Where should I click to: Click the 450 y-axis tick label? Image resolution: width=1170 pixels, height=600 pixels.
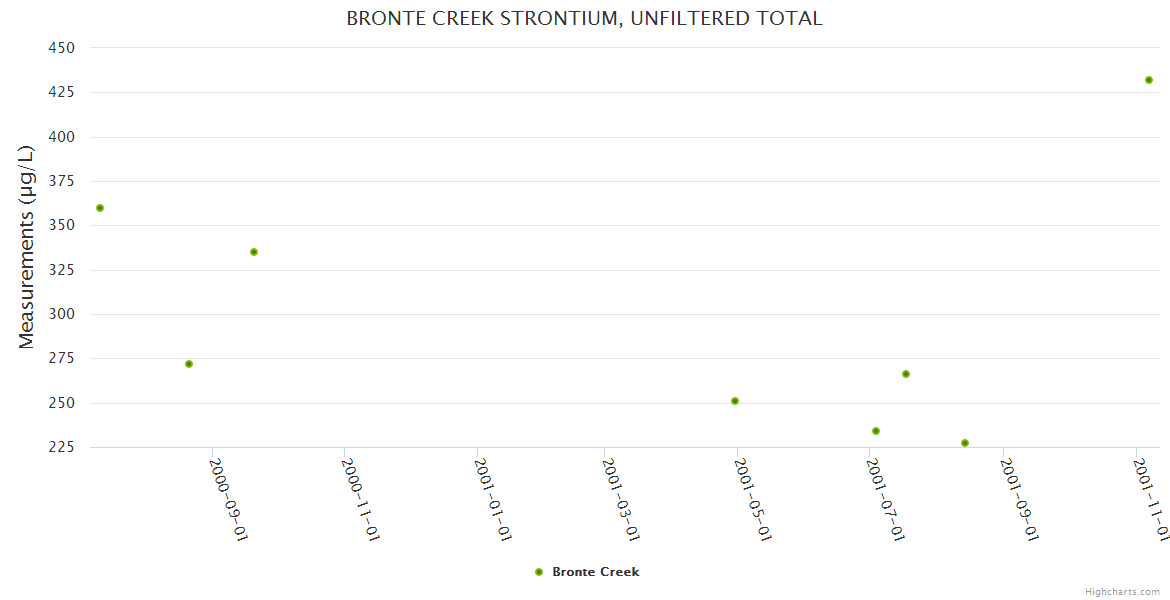62,48
